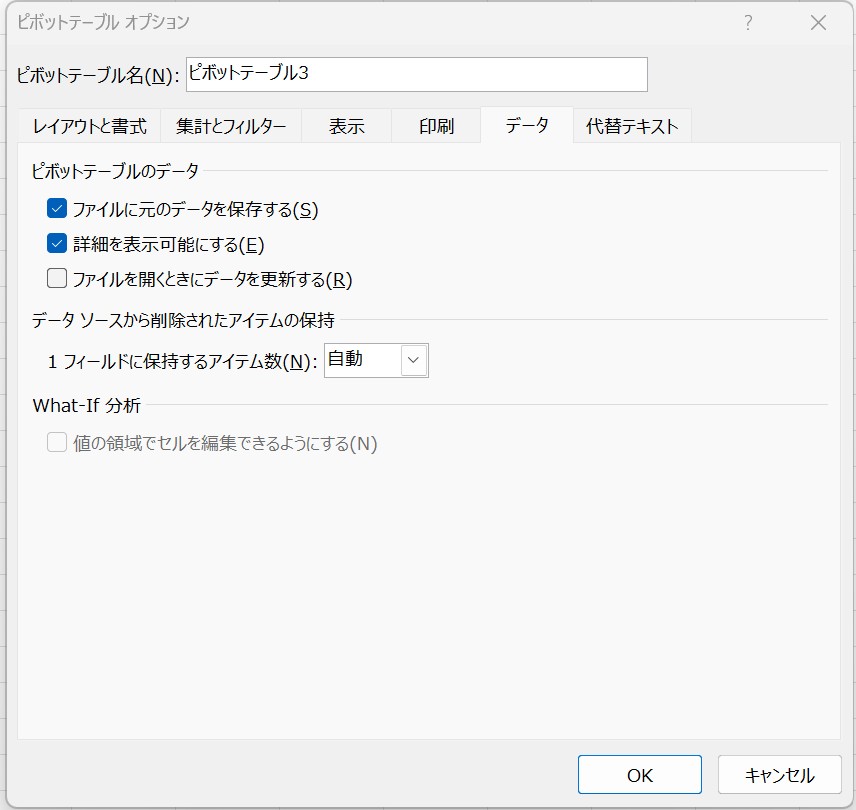Viewport: 856px width, 810px height.
Task: Click the 値の領域でセルを編集できるようにする checkbox
Action: pos(57,443)
